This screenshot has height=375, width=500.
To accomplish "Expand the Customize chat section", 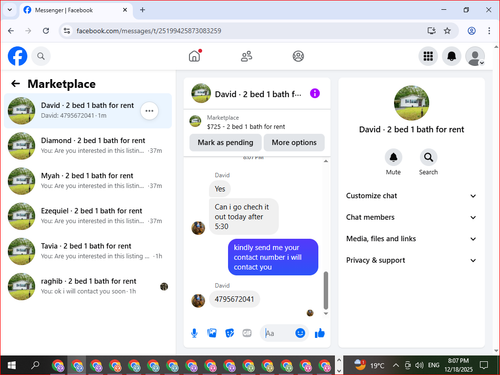I will coord(411,196).
